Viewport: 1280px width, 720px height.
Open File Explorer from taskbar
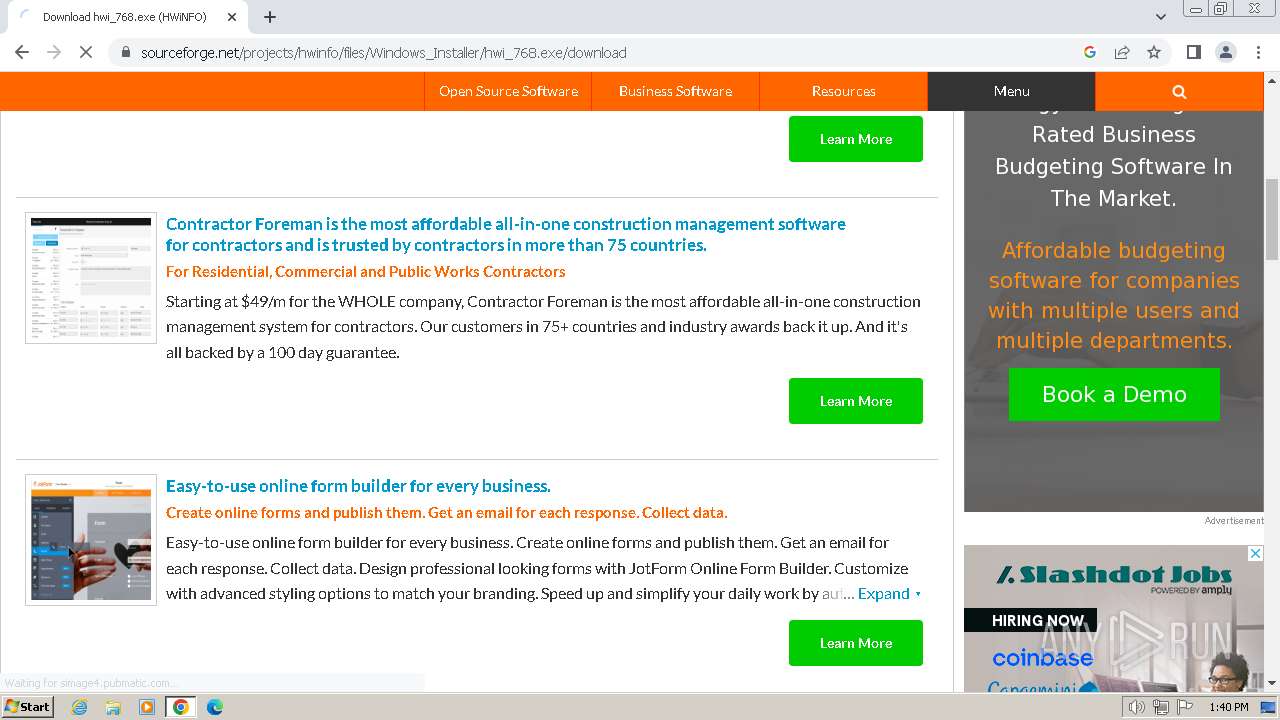point(113,707)
